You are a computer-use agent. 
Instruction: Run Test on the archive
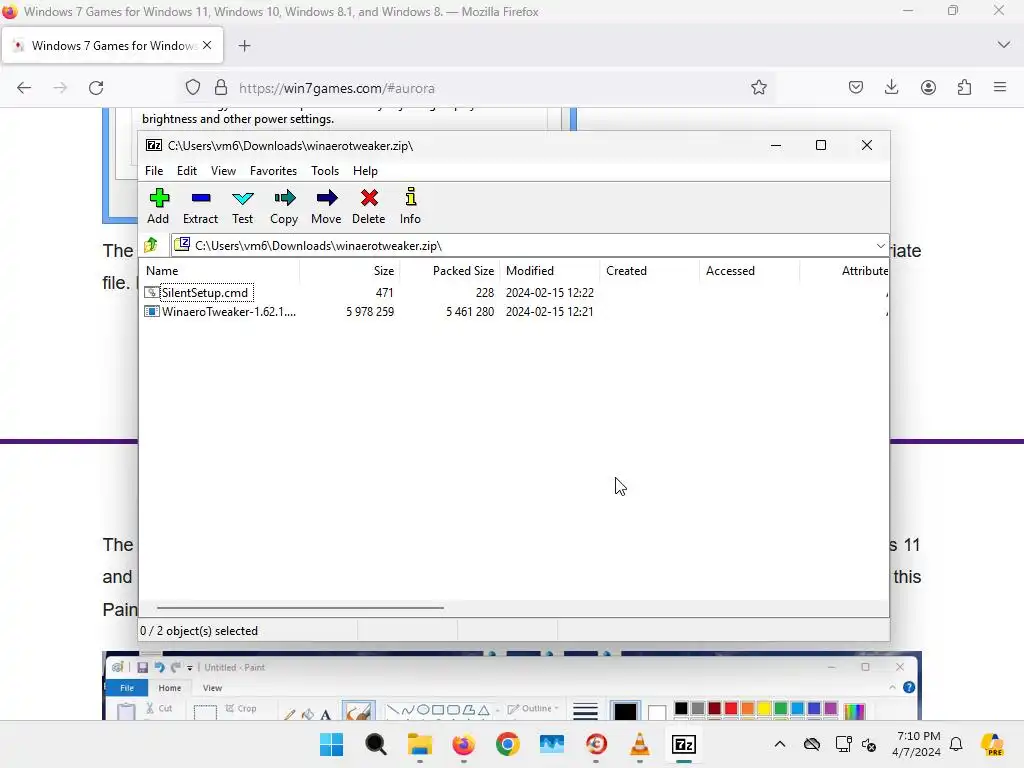tap(242, 206)
